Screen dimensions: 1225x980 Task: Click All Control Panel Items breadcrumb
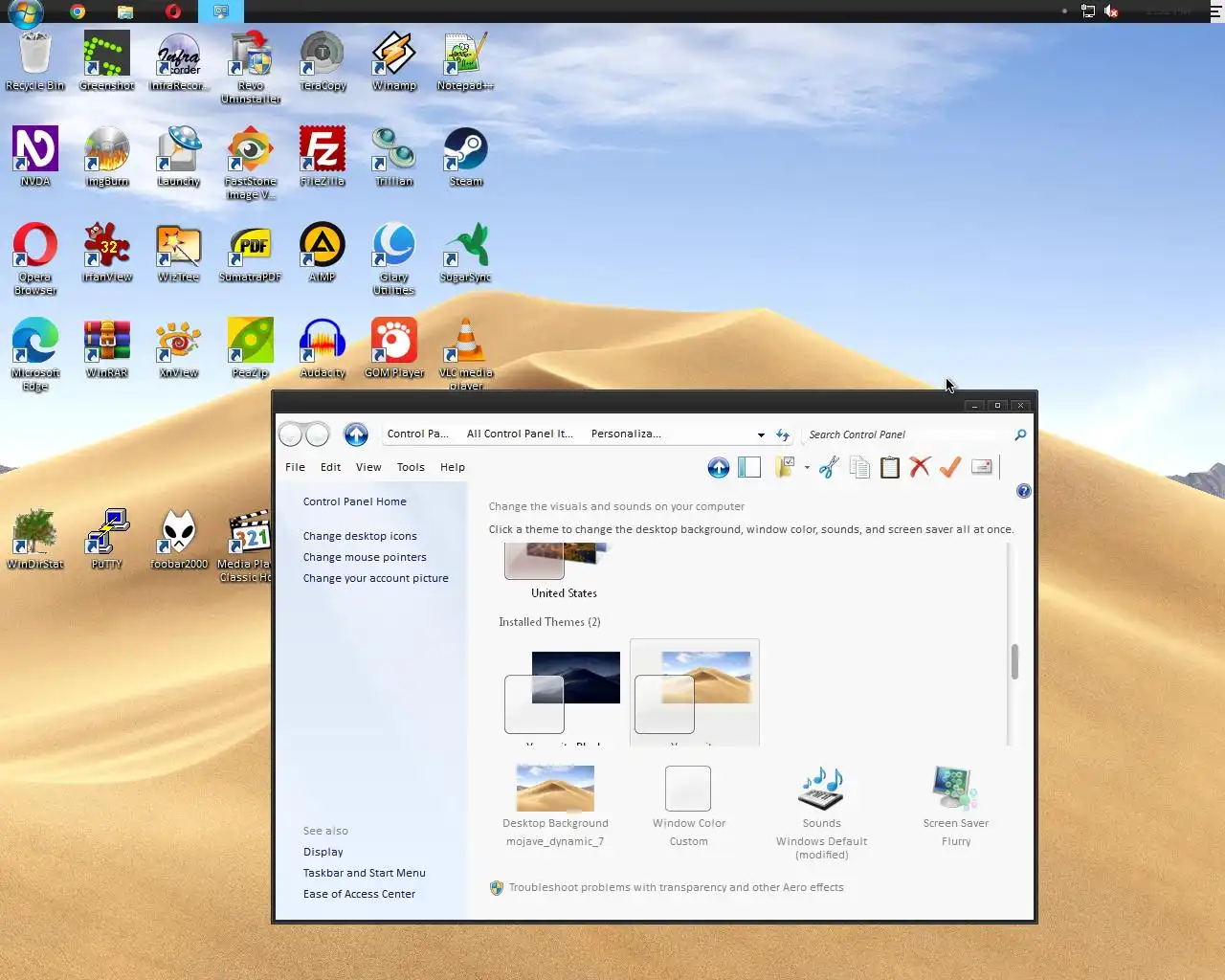(520, 434)
